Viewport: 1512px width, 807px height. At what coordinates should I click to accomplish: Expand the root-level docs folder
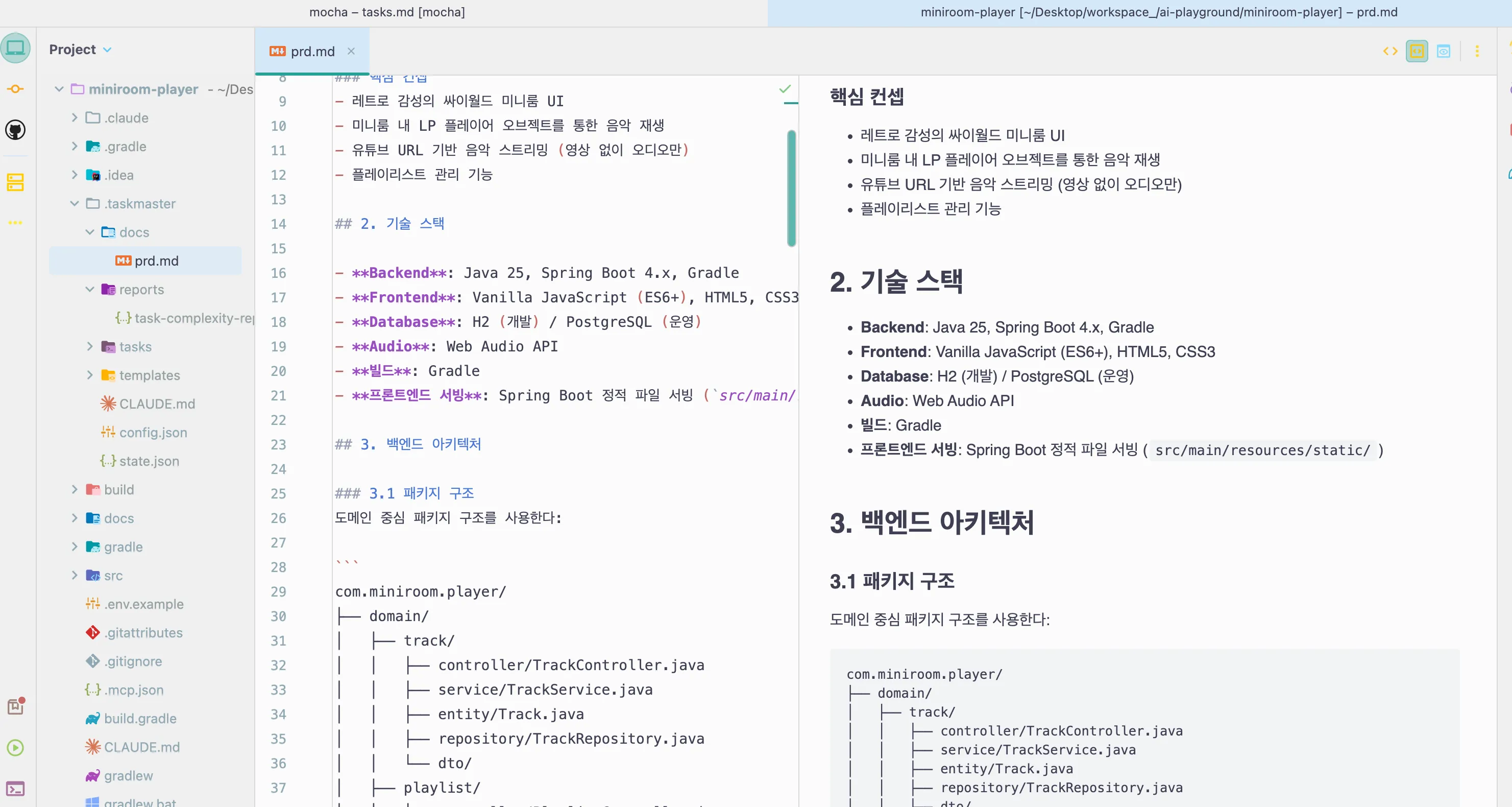pos(74,518)
